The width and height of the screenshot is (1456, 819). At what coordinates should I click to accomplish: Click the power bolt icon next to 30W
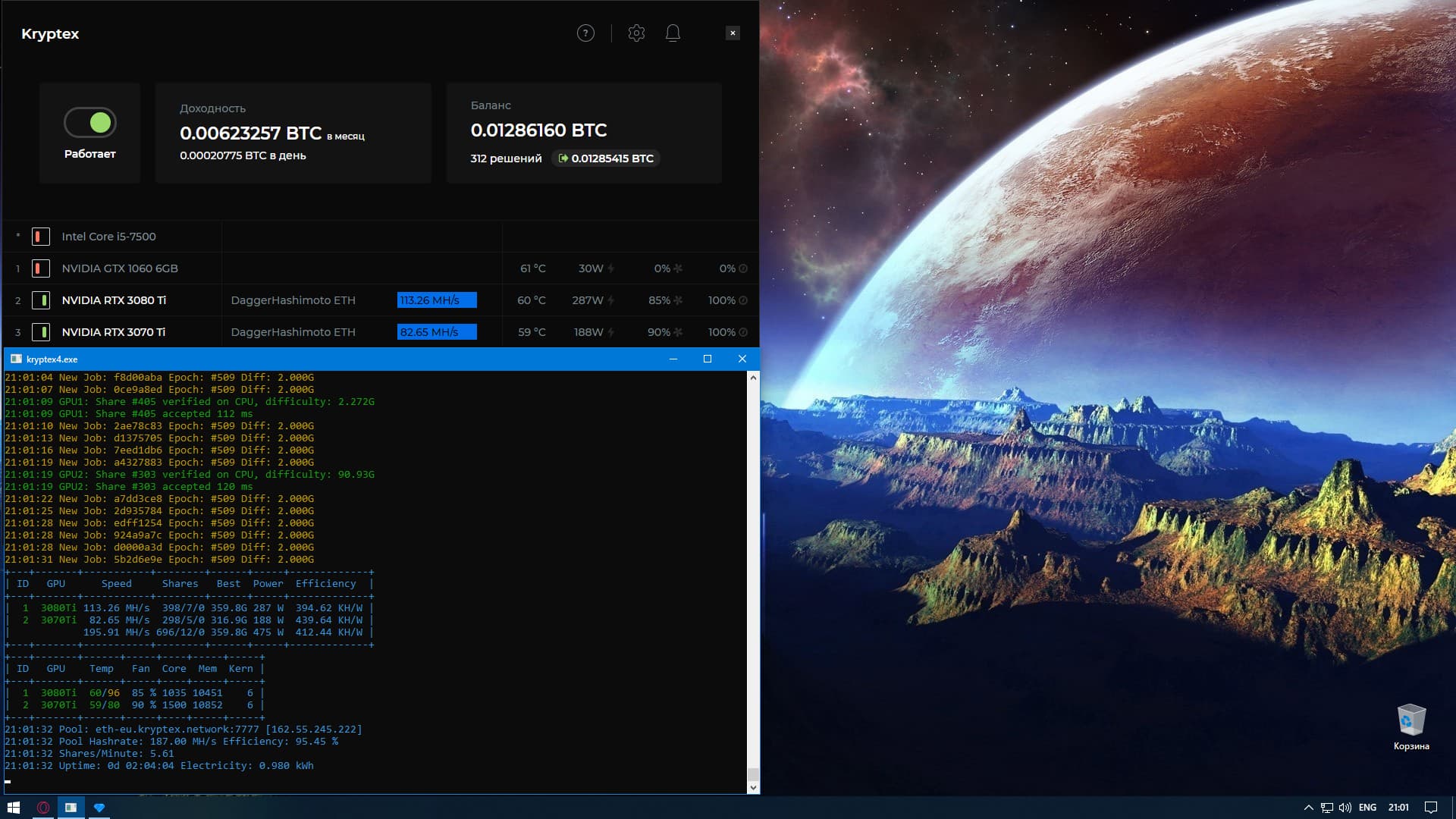point(611,268)
